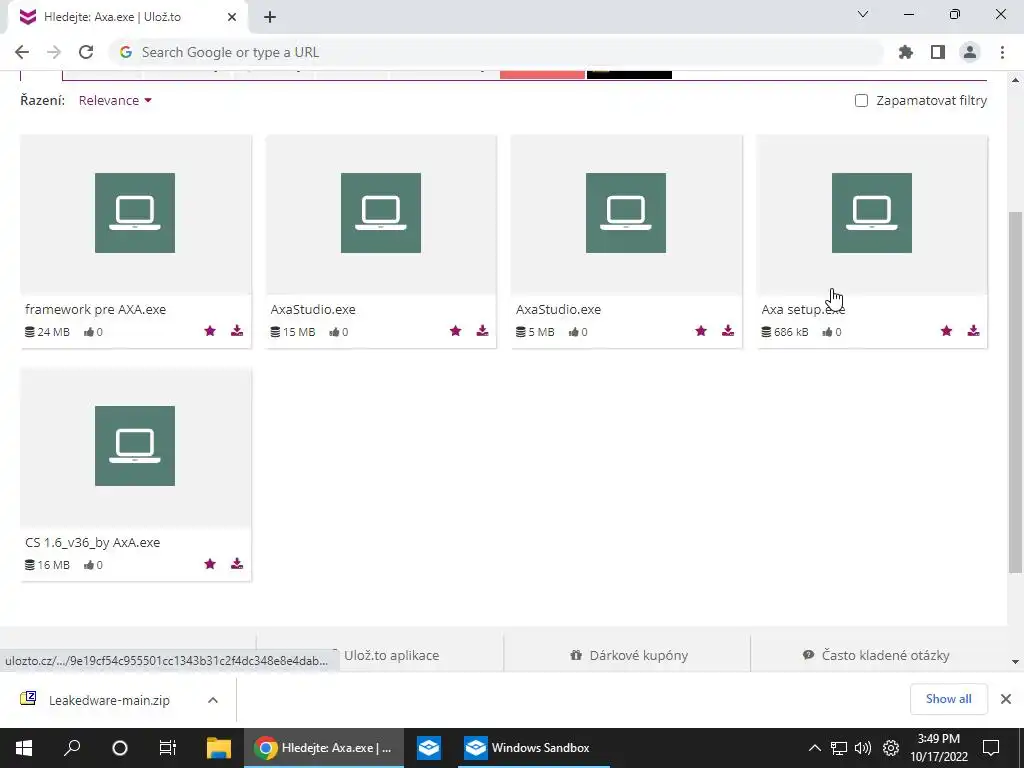Open Často kladené otázky footer link
The width and height of the screenshot is (1024, 768).
(x=876, y=656)
